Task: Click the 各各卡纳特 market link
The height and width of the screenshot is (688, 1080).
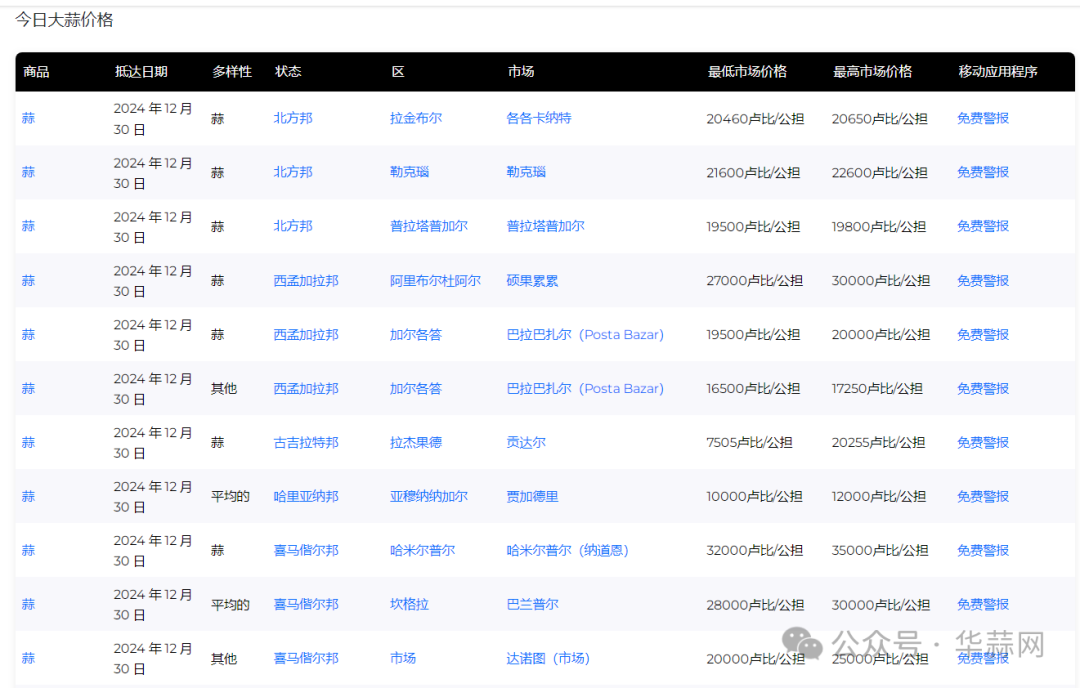Action: click(x=538, y=118)
